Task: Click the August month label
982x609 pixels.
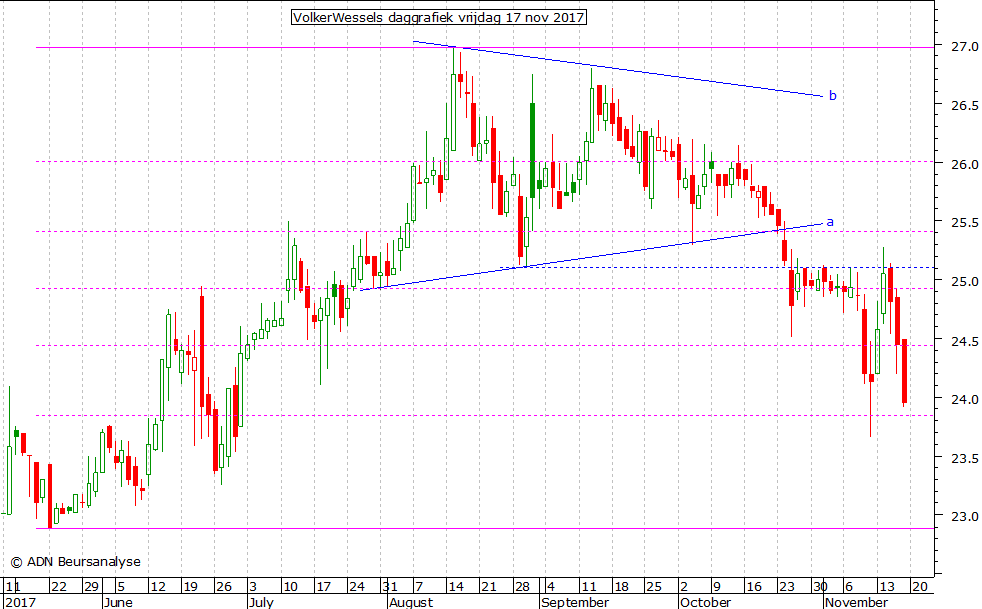Action: point(411,602)
